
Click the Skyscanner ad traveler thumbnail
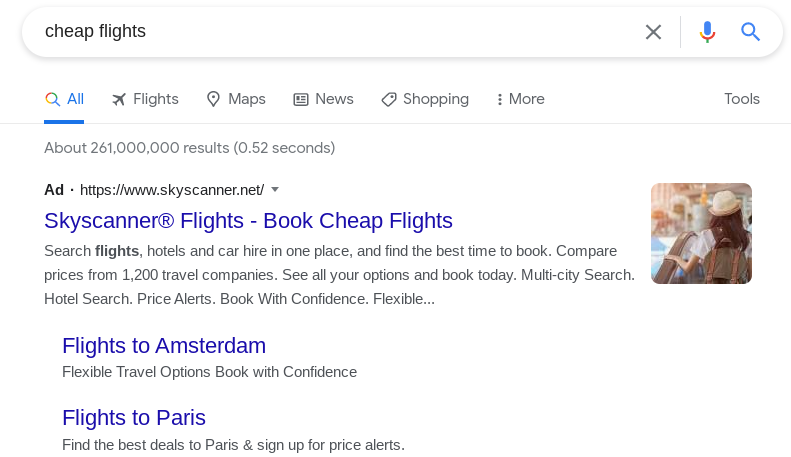pos(701,233)
